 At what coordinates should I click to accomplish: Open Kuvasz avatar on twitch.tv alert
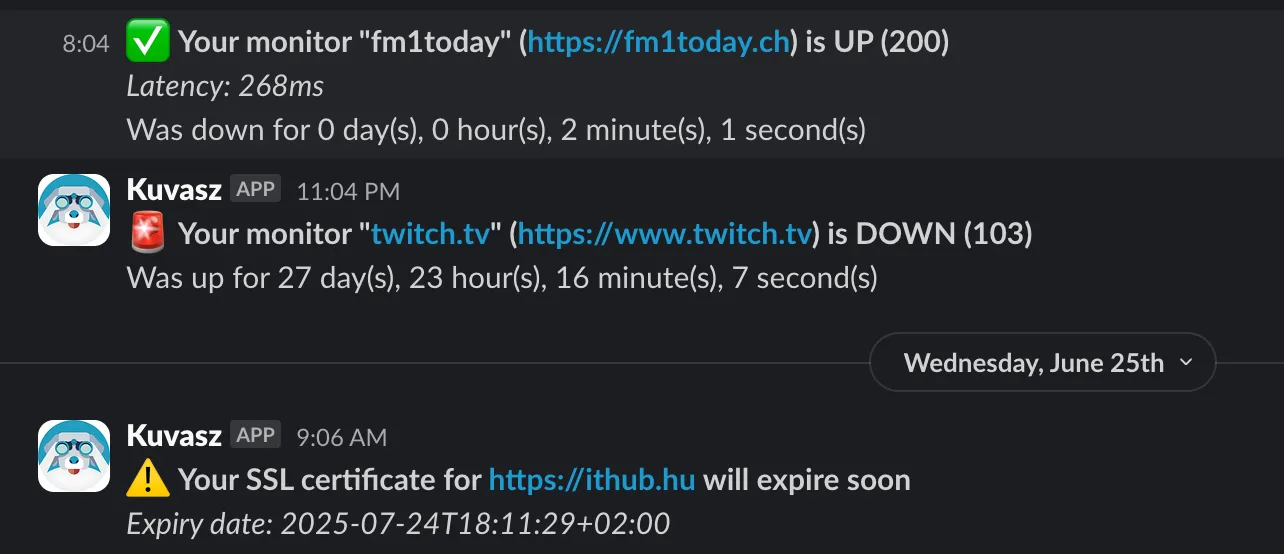74,210
